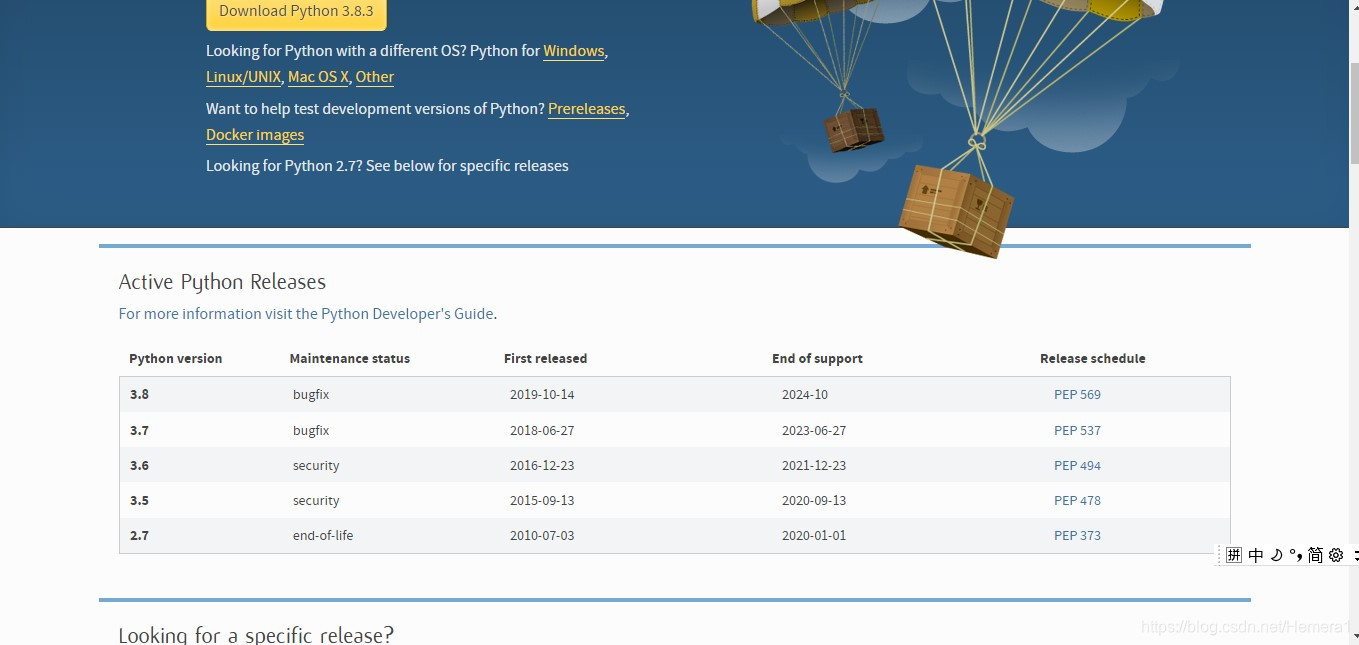Switch simplified/traditional character mode on IME bar

[x=1315, y=555]
